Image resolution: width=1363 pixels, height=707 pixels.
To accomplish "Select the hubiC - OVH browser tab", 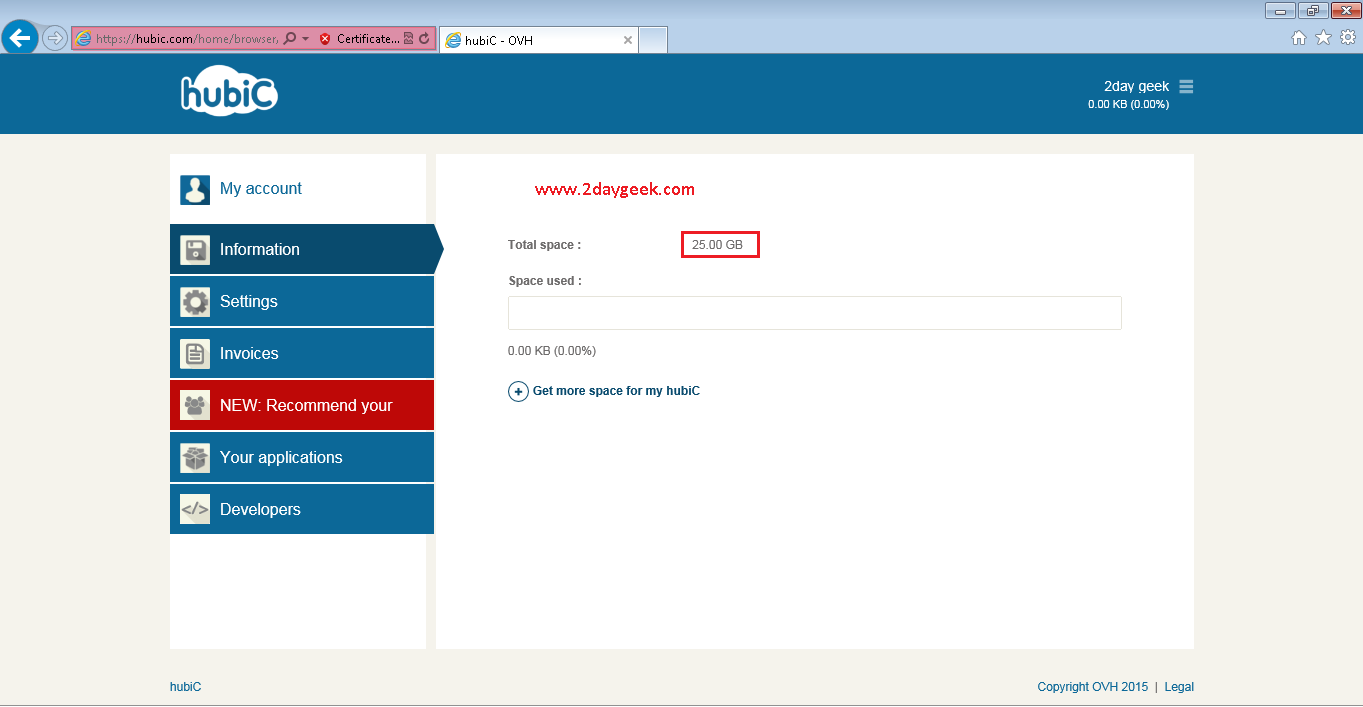I will (538, 40).
